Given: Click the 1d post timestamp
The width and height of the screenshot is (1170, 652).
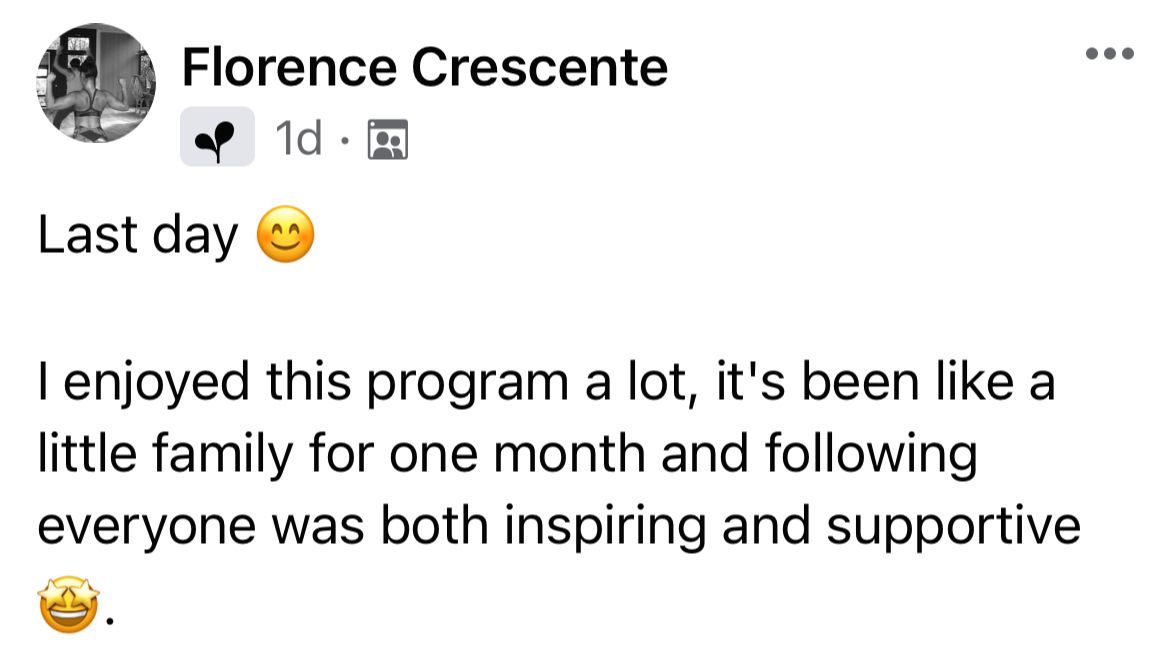Looking at the screenshot, I should click(298, 138).
